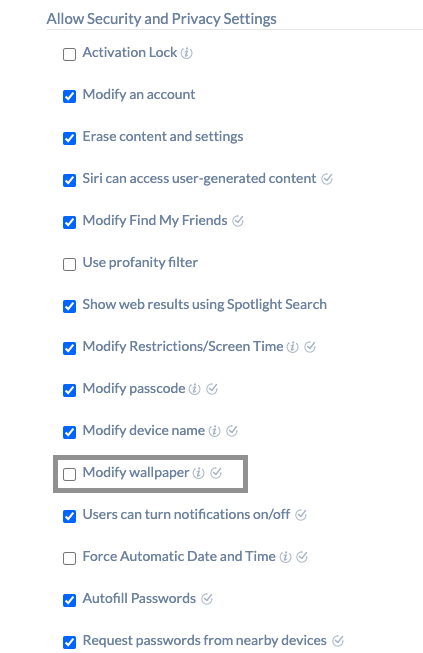The height and width of the screenshot is (653, 423).
Task: Click the info icon beside Modify wallpaper
Action: [199, 473]
